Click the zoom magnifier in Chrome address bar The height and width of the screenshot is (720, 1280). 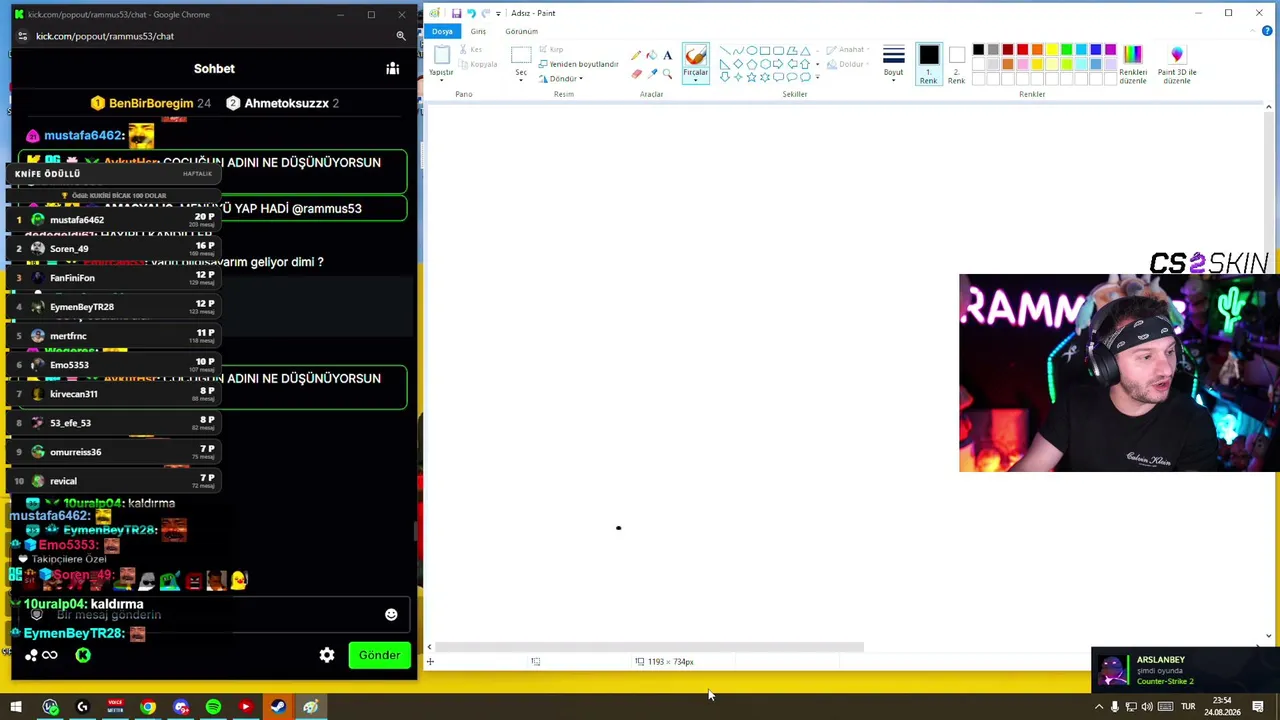pos(400,36)
